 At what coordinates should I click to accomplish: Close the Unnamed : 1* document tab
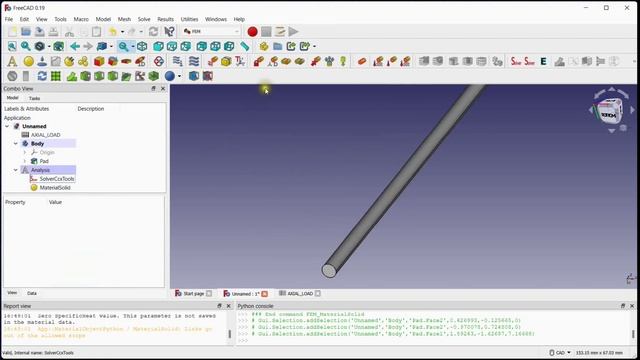264,294
